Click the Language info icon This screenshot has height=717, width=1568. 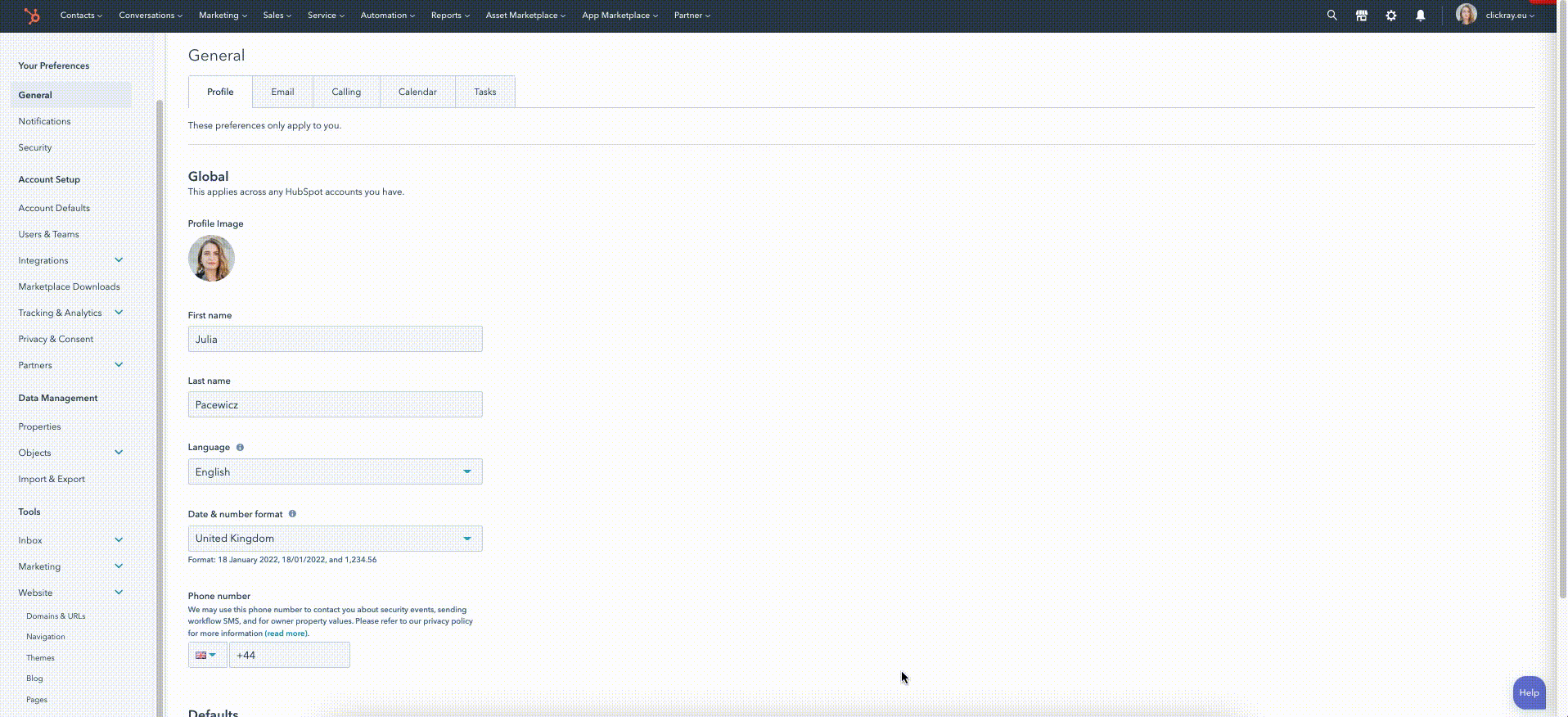pos(240,448)
